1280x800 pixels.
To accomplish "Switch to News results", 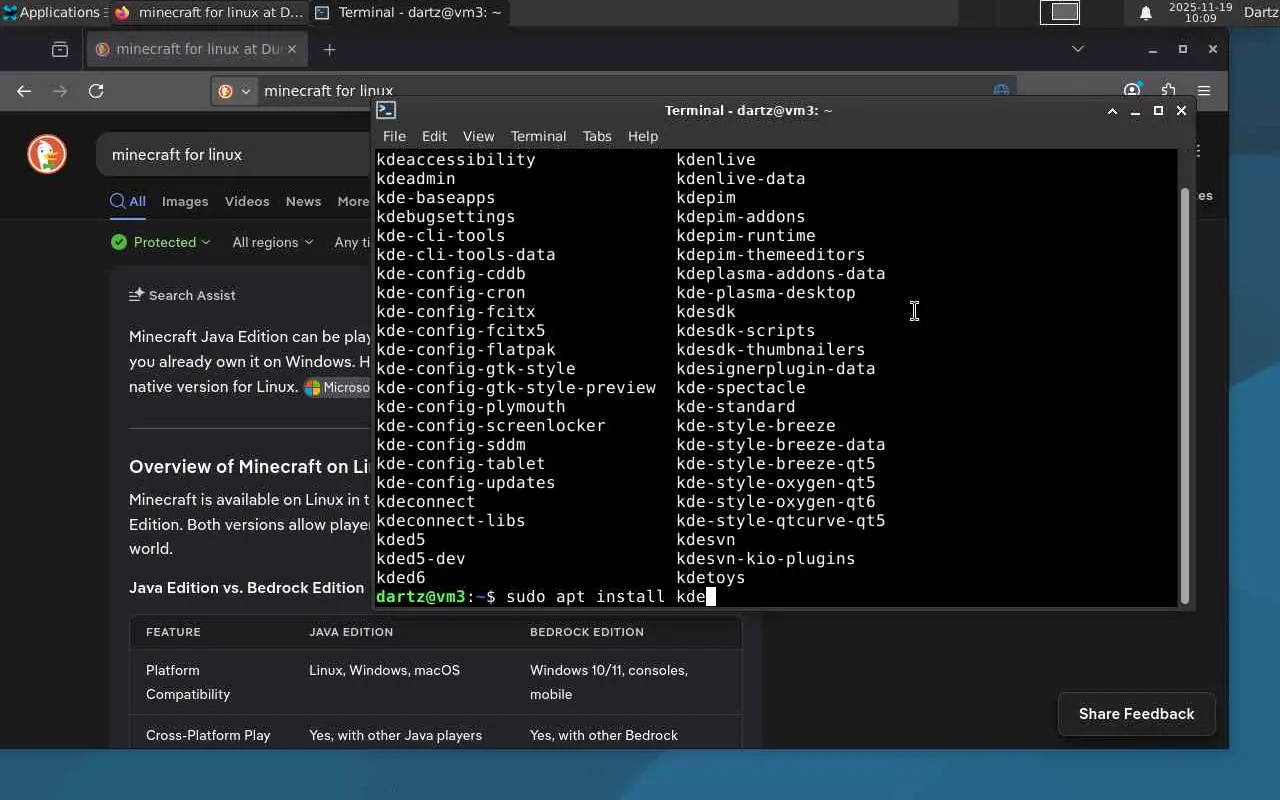I will (x=303, y=201).
